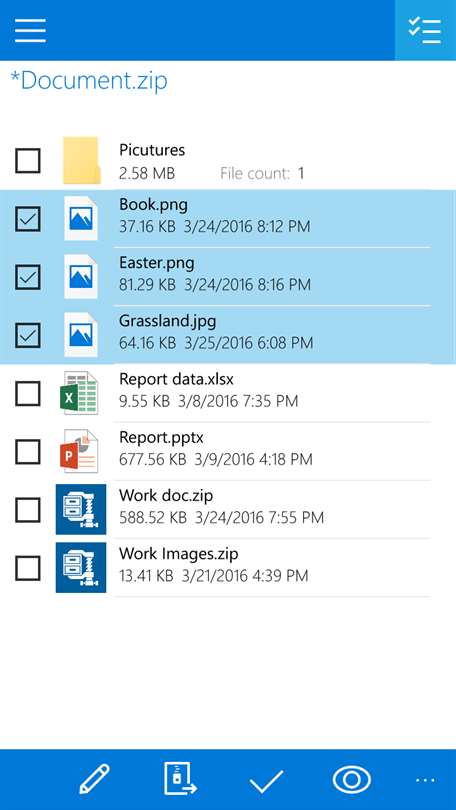Screen dimensions: 456x810
Task: Select the Grassland.jpg file name
Action: [x=167, y=321]
